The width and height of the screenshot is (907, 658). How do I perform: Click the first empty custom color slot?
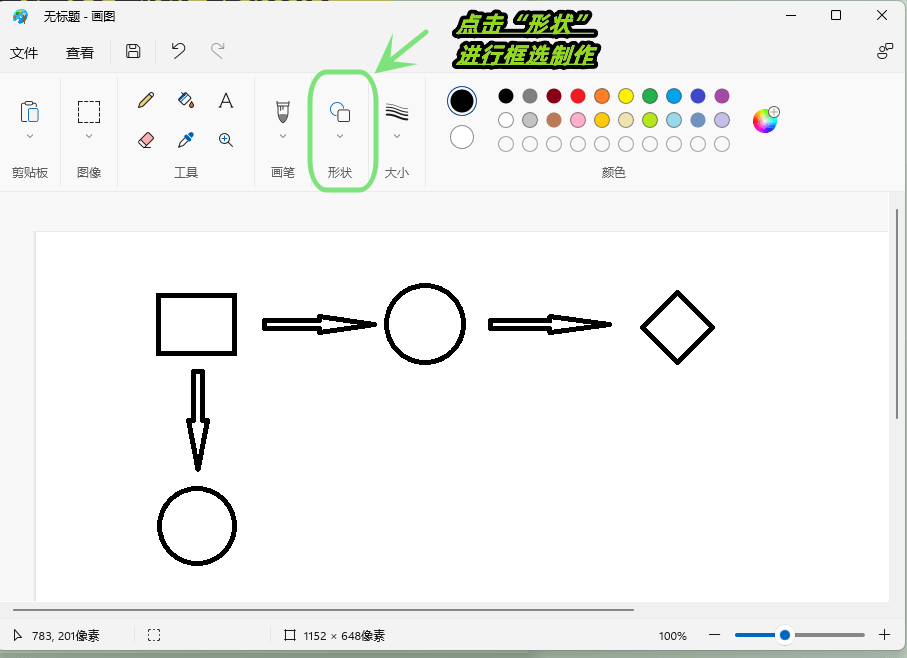click(x=506, y=144)
